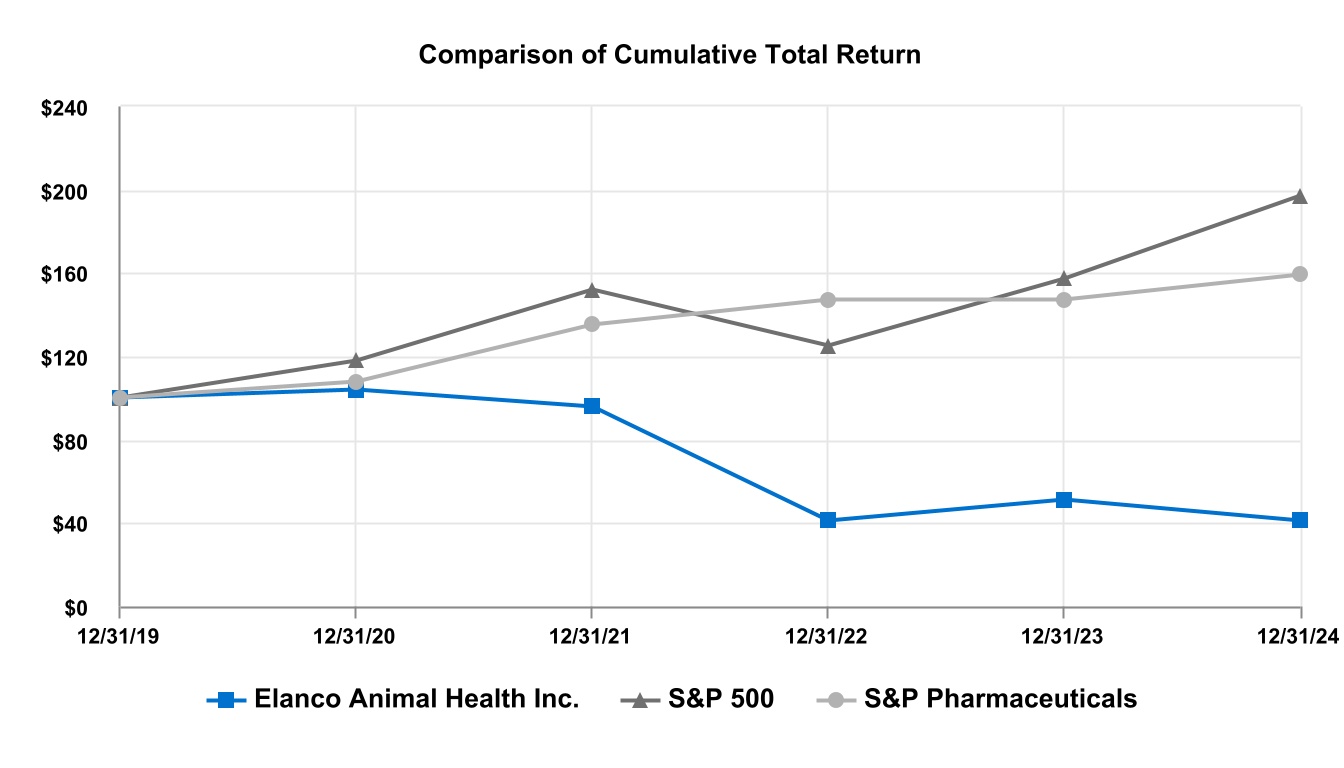This screenshot has width=1344, height=768.
Task: Click the chart title Comparison of Cumulative Total Return
Action: tap(669, 55)
